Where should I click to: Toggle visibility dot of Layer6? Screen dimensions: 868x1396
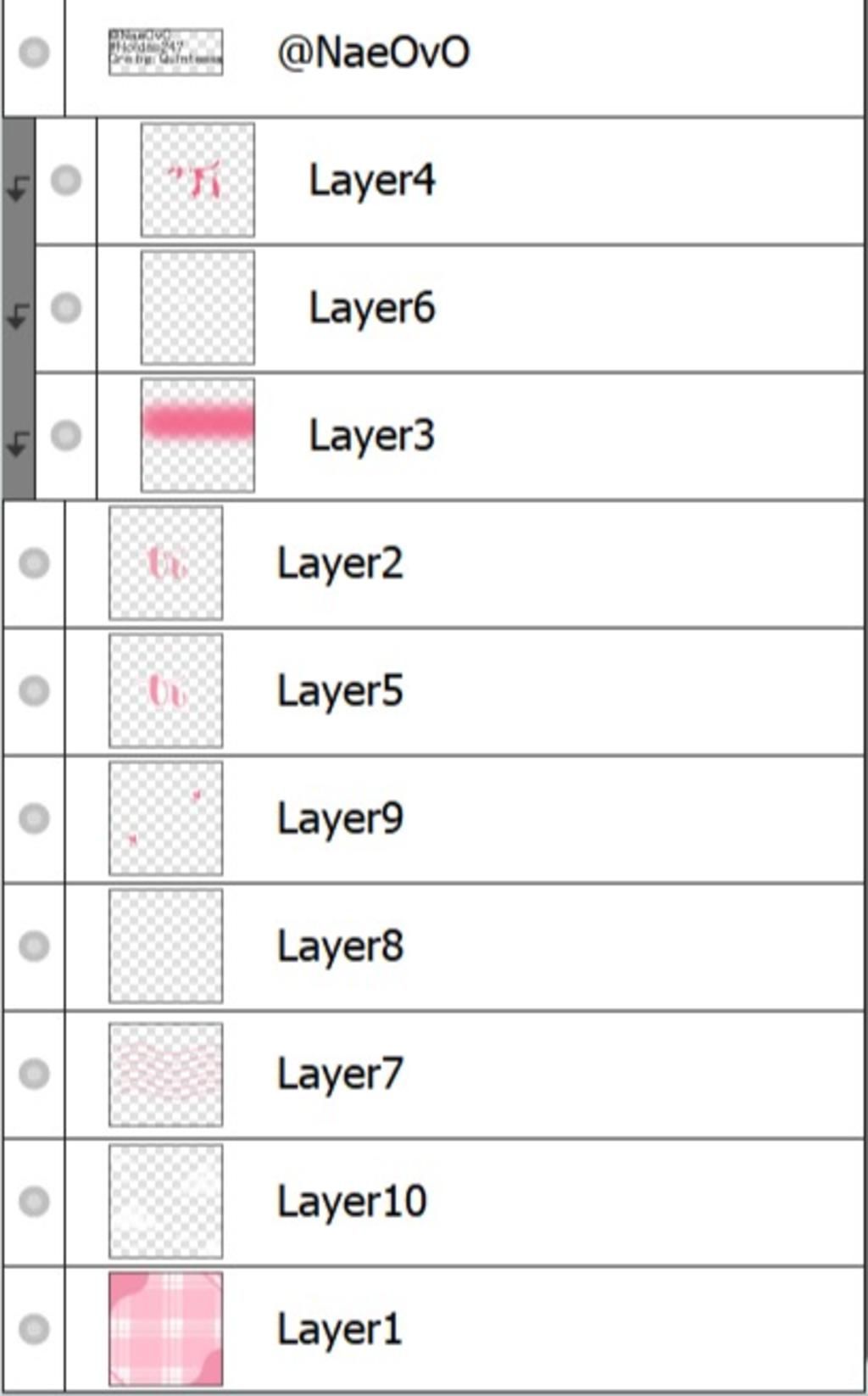tap(66, 308)
